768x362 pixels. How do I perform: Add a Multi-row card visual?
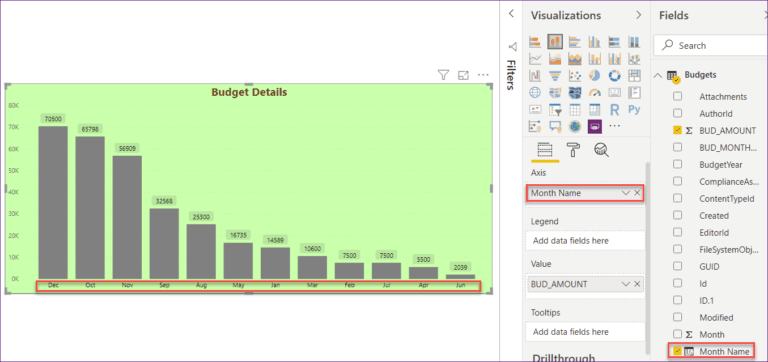click(634, 93)
